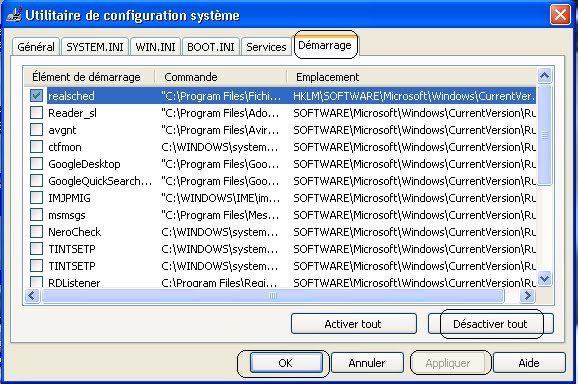Image resolution: width=578 pixels, height=384 pixels.
Task: Check the ctfmon startup item
Action: point(36,147)
